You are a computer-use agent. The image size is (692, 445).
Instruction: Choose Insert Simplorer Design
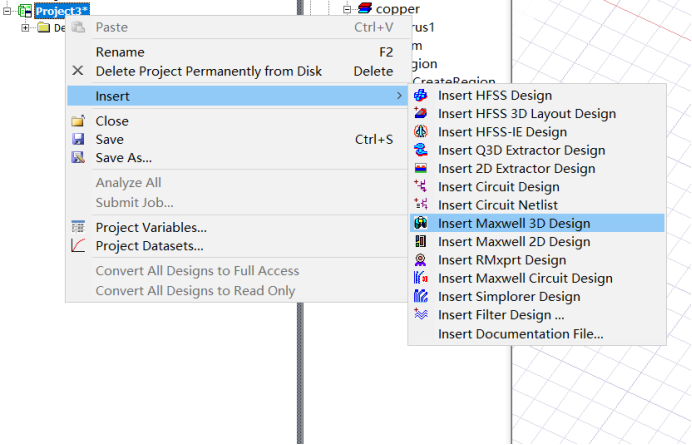537,297
